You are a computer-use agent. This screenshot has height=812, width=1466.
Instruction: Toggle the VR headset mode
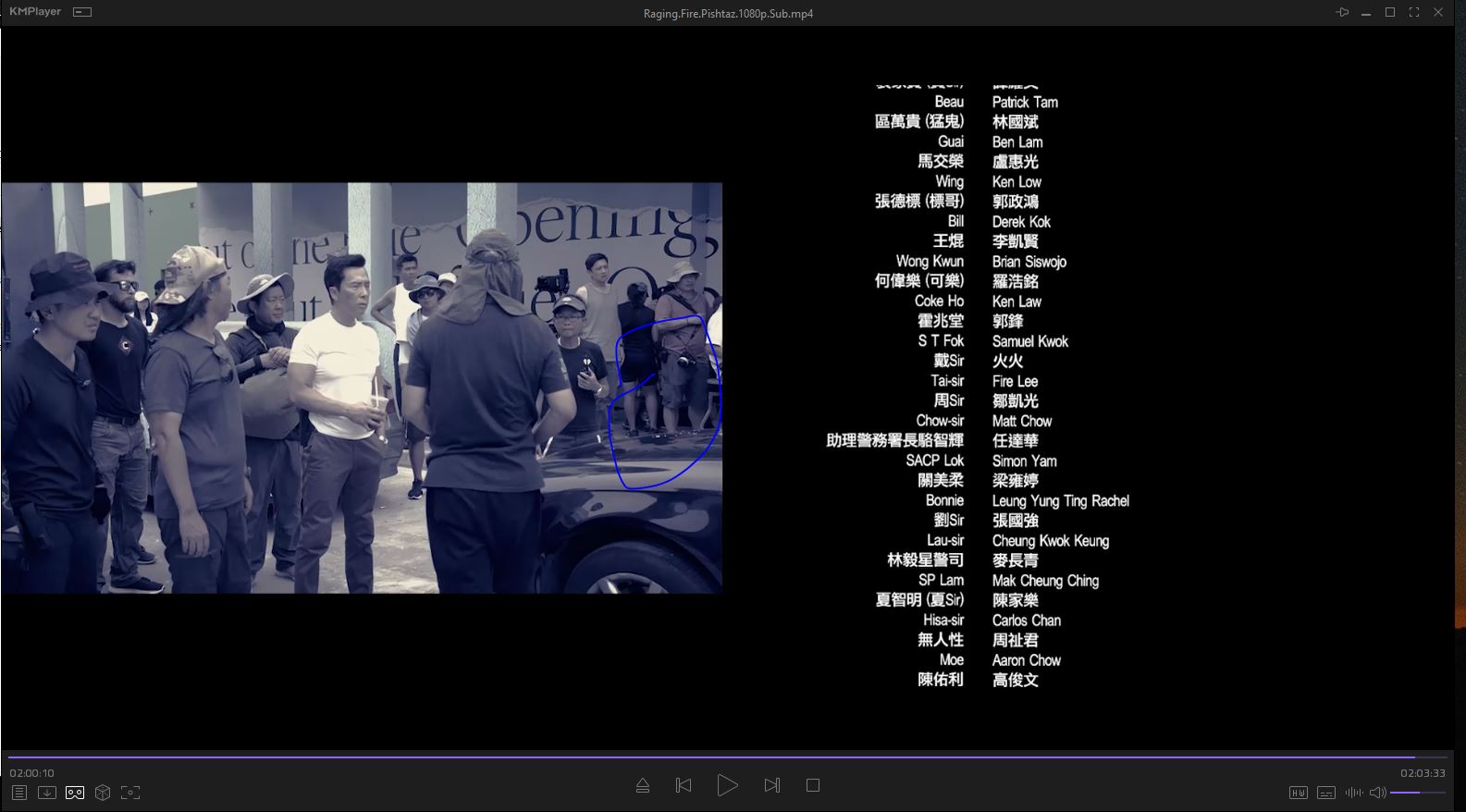coord(75,793)
